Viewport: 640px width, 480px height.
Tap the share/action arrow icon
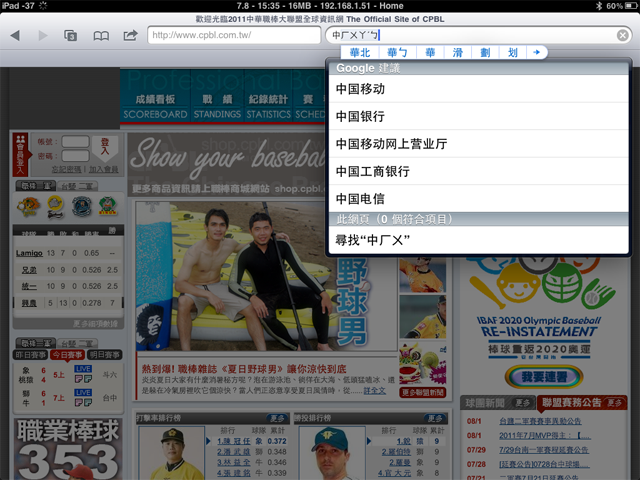[130, 36]
